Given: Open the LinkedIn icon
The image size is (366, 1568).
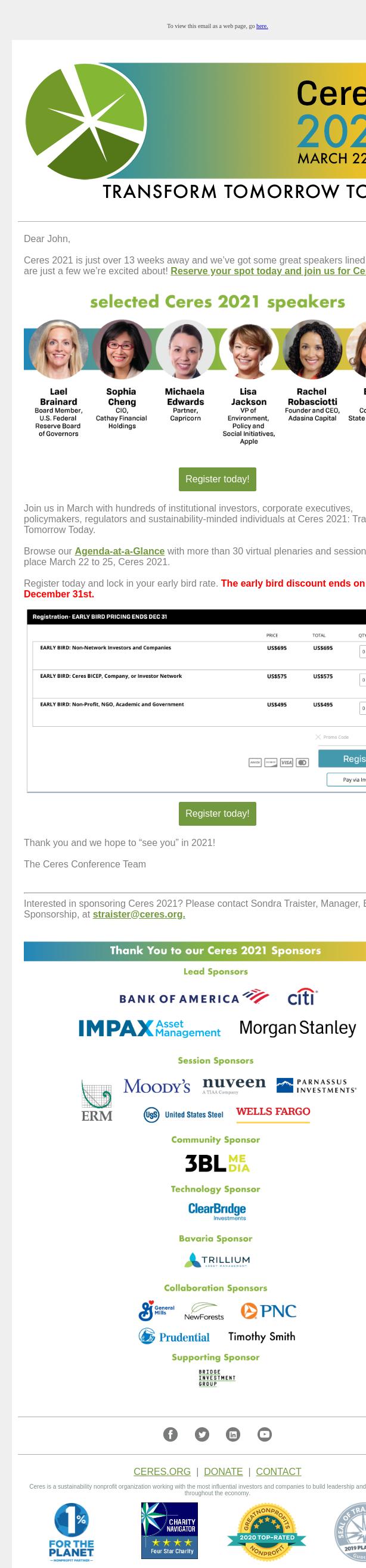Looking at the screenshot, I should click(x=233, y=1434).
